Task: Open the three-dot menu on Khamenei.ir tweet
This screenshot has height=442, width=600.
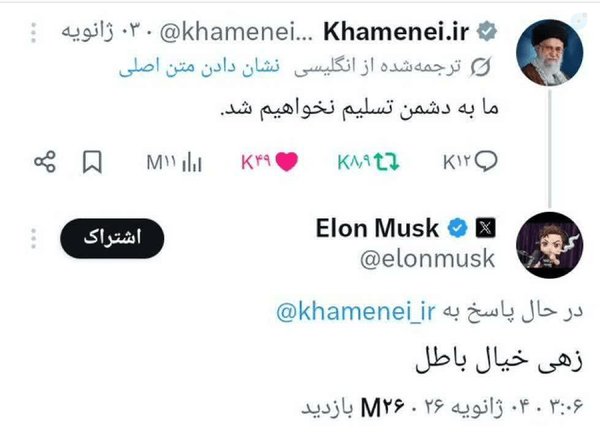Action: (33, 33)
